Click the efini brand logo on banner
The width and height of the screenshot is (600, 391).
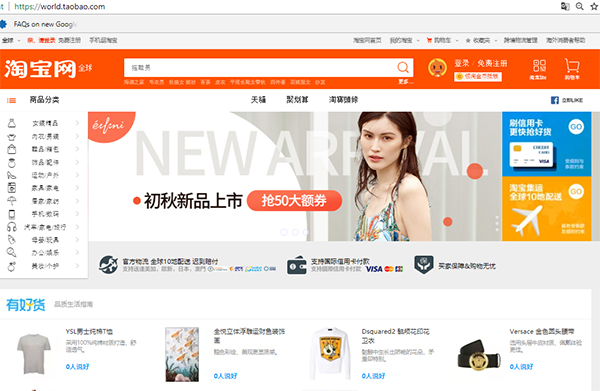[108, 126]
